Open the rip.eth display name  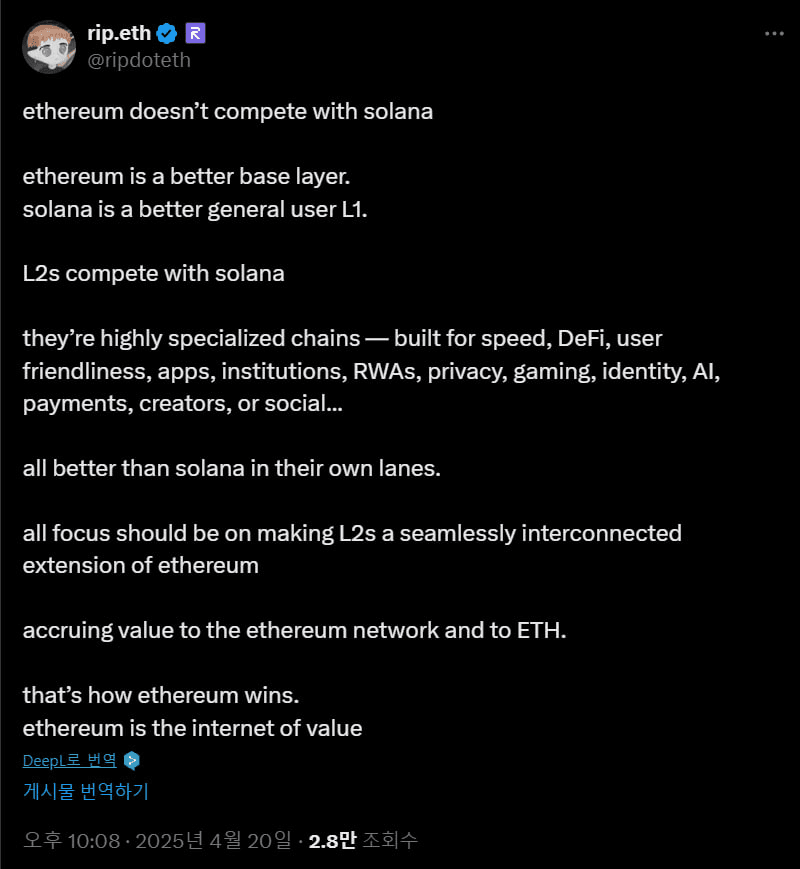coord(119,33)
